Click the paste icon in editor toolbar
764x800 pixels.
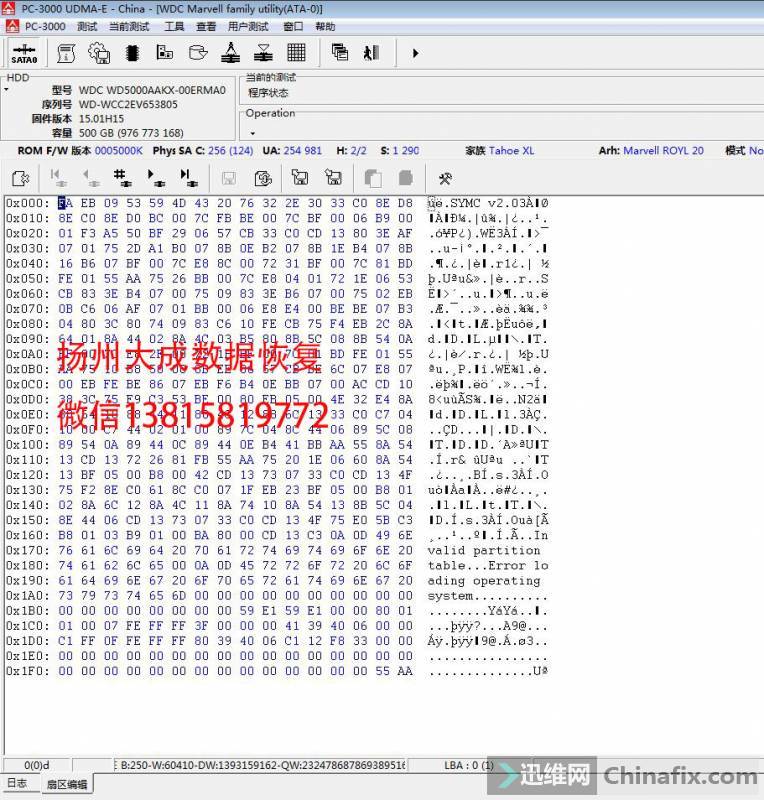[406, 178]
